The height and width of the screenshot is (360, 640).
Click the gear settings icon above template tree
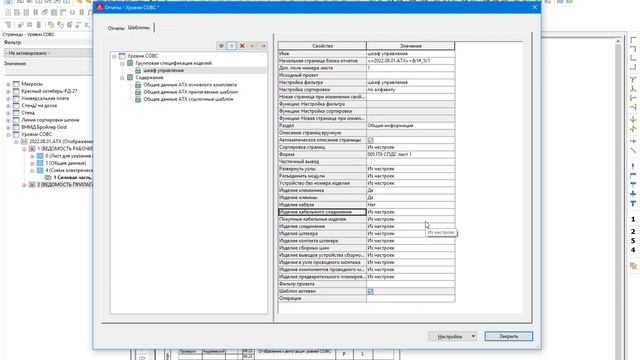click(x=221, y=46)
